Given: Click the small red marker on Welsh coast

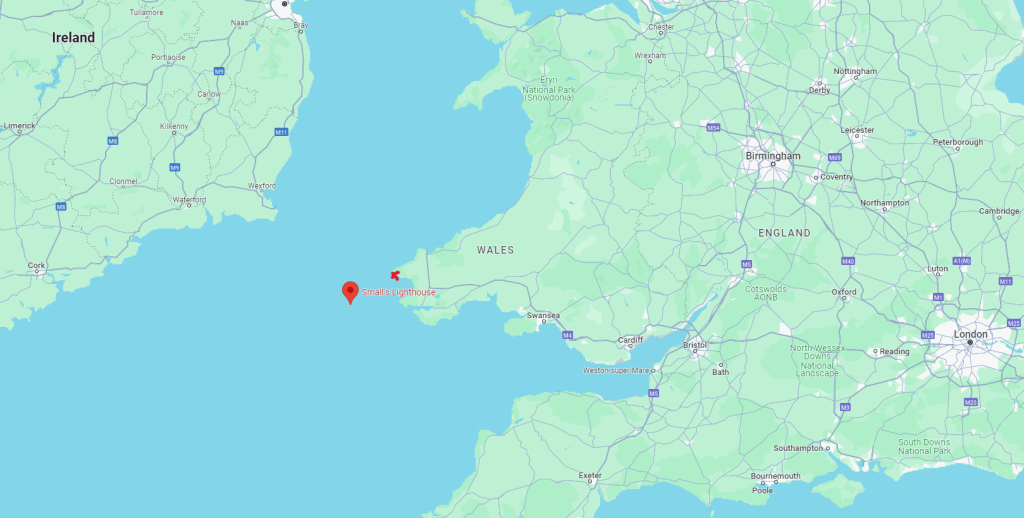Looking at the screenshot, I should (394, 276).
